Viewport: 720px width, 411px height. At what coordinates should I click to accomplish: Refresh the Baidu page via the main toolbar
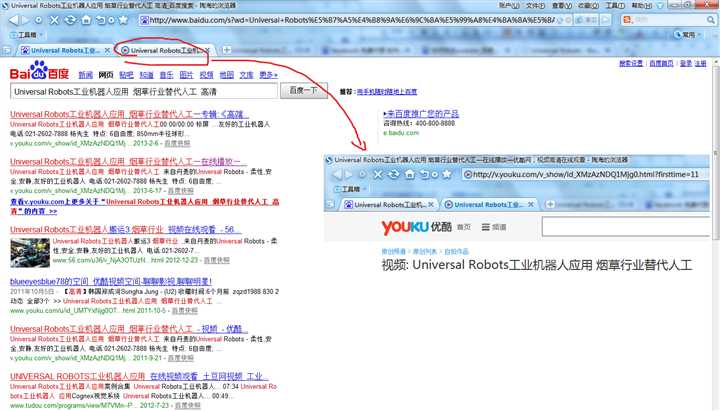[70, 20]
